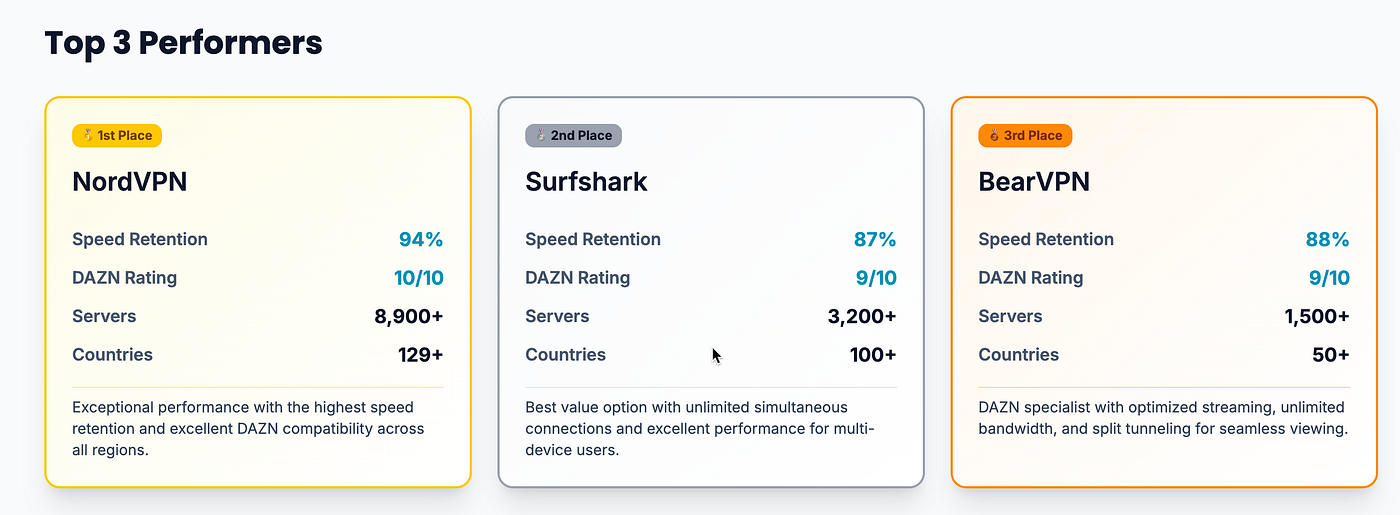Click the gold medal icon in 1st Place badge

click(x=88, y=136)
